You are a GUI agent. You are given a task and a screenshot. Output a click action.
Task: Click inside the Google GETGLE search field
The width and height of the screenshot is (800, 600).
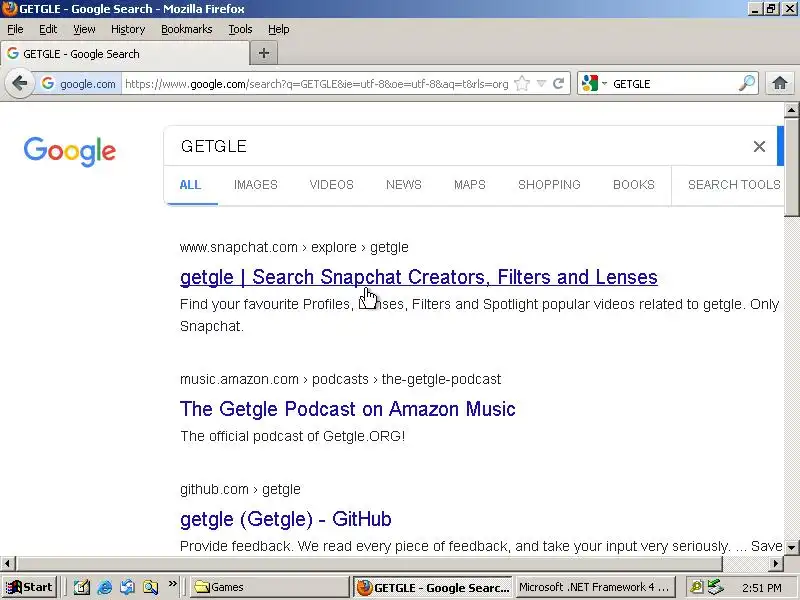[459, 146]
